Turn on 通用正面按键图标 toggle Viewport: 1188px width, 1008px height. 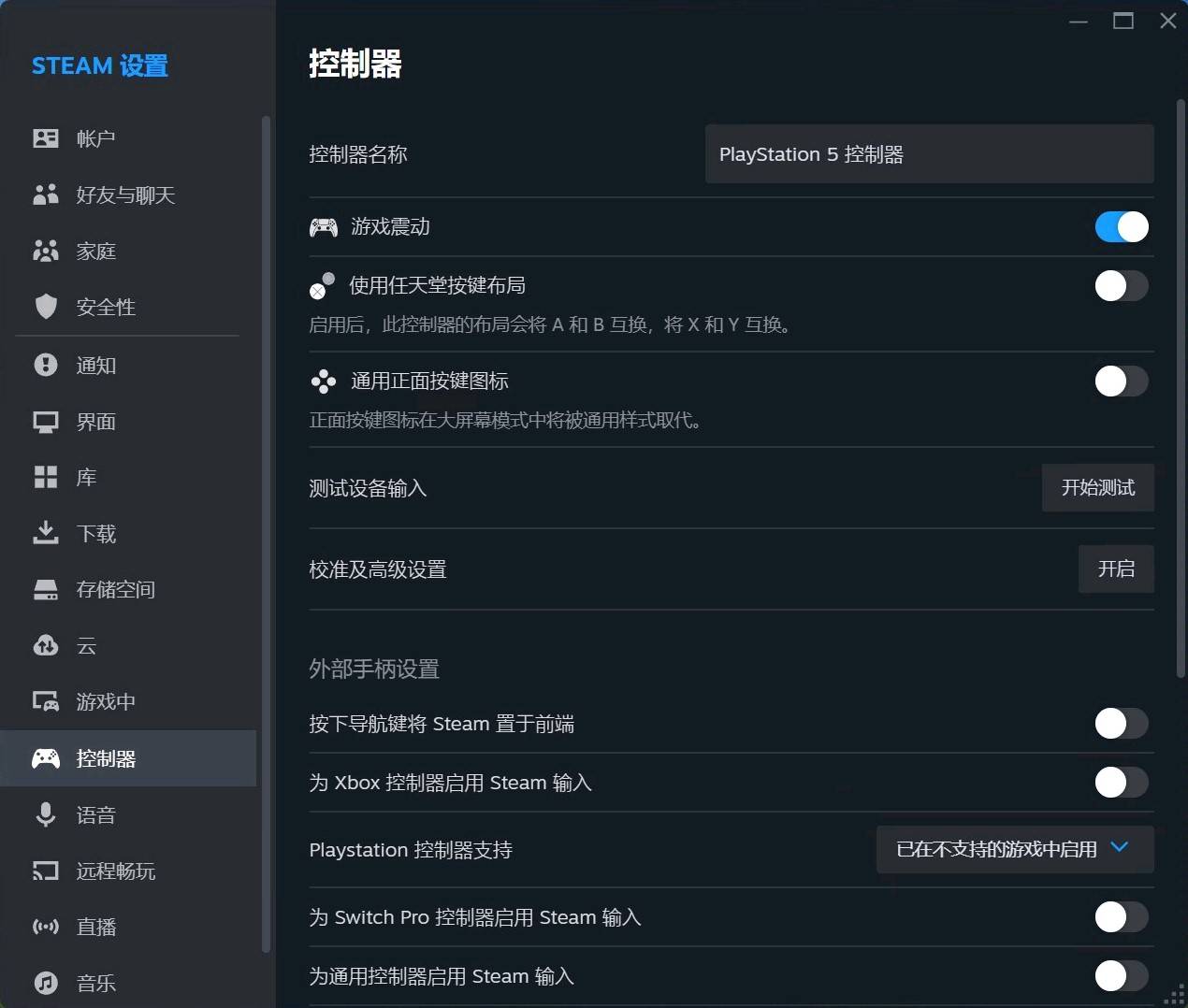coord(1121,381)
